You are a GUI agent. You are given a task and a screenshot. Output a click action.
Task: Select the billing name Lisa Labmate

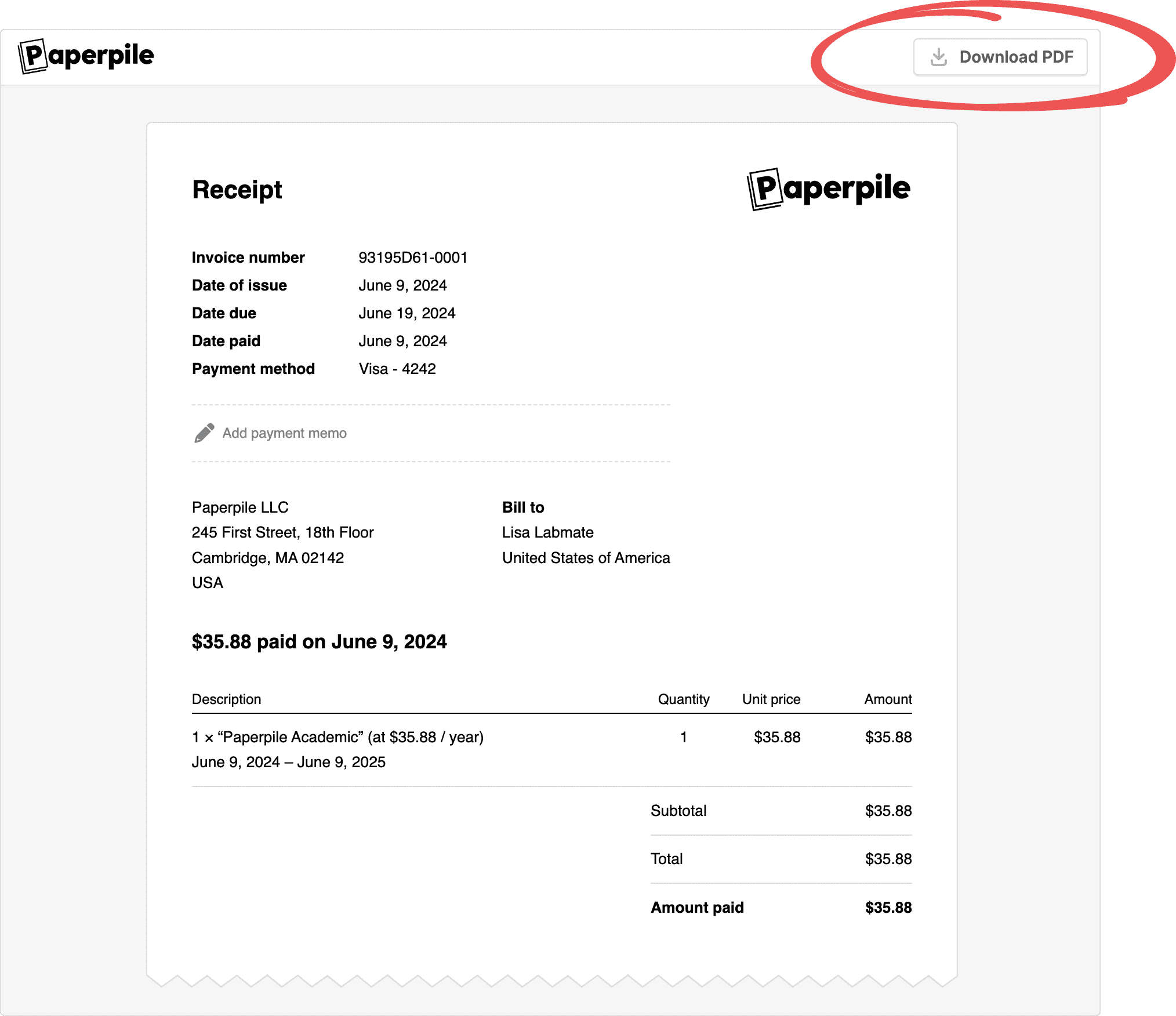[x=547, y=532]
